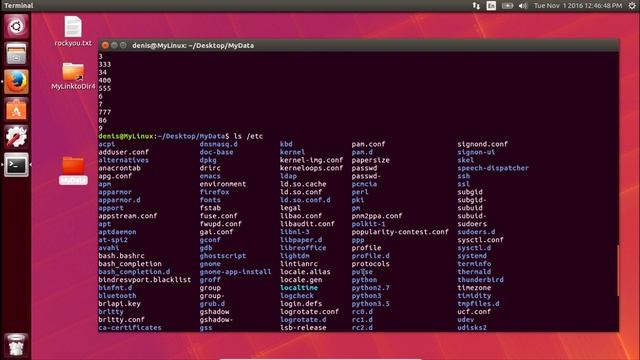Click 'gnome-app-install' directory name
Image resolution: width=640 pixels, height=360 pixels.
tap(235, 271)
